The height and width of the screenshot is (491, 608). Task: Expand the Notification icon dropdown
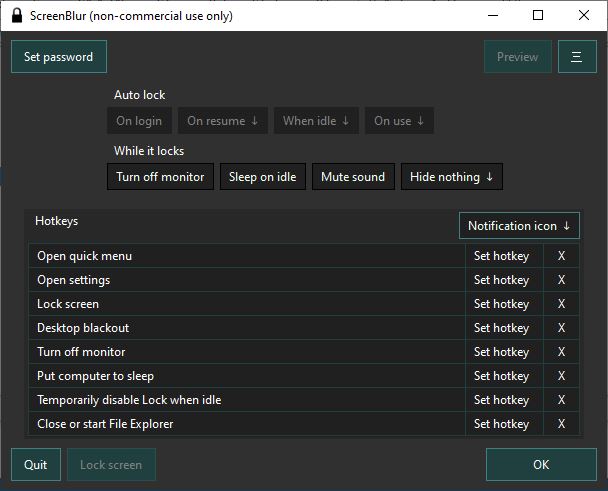pyautogui.click(x=519, y=225)
